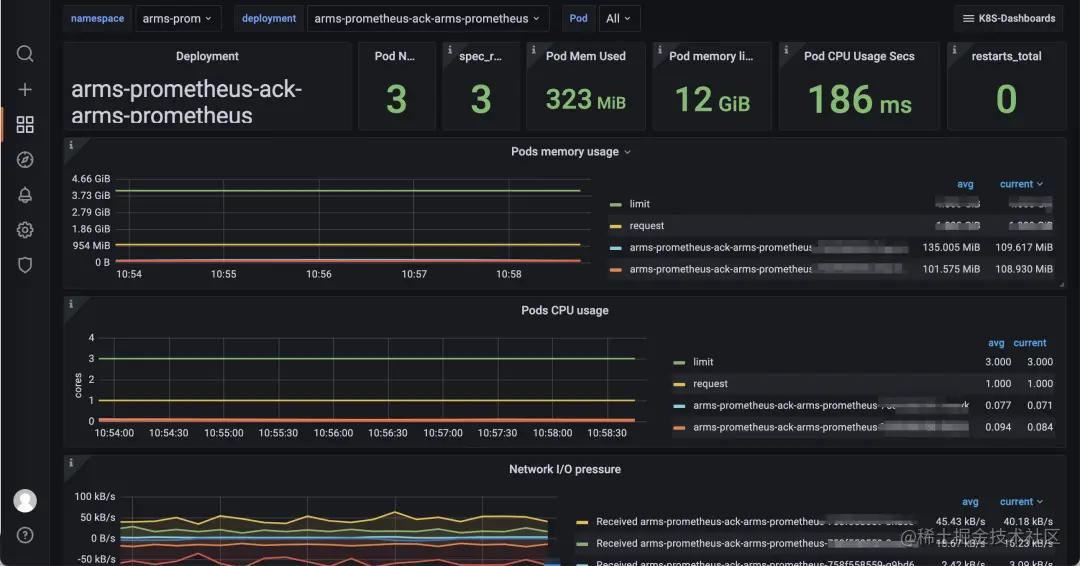Image resolution: width=1080 pixels, height=566 pixels.
Task: Sort memory legend by current column
Action: [1021, 184]
